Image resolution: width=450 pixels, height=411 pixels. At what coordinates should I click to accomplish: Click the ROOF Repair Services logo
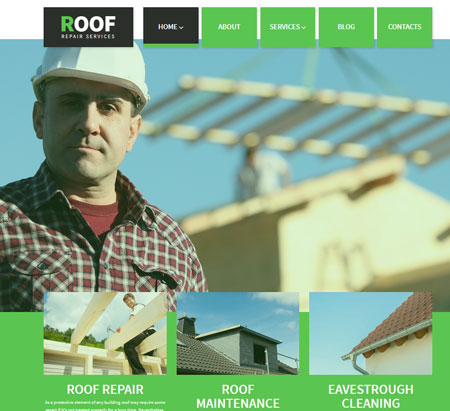click(88, 27)
